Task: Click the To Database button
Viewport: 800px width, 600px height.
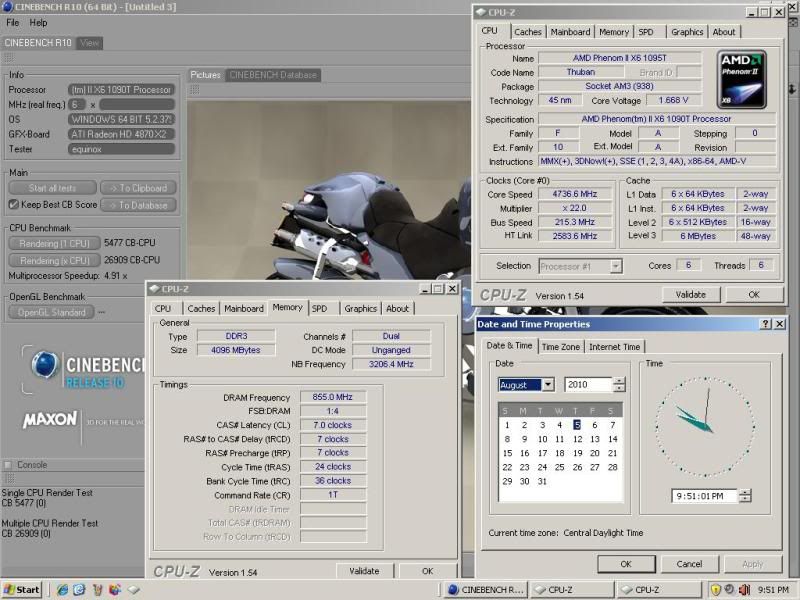Action: 138,206
